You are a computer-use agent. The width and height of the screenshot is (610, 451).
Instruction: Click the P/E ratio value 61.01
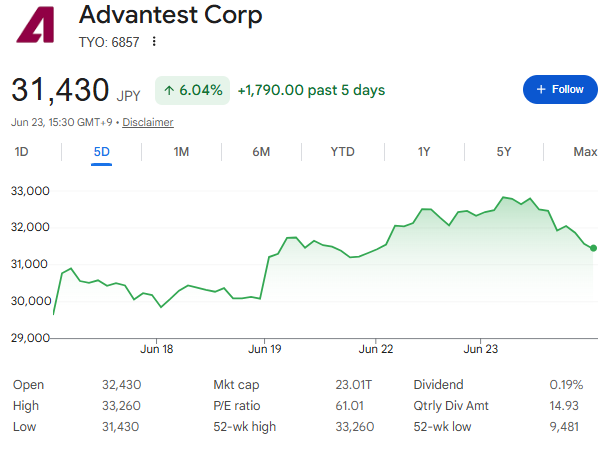click(349, 406)
